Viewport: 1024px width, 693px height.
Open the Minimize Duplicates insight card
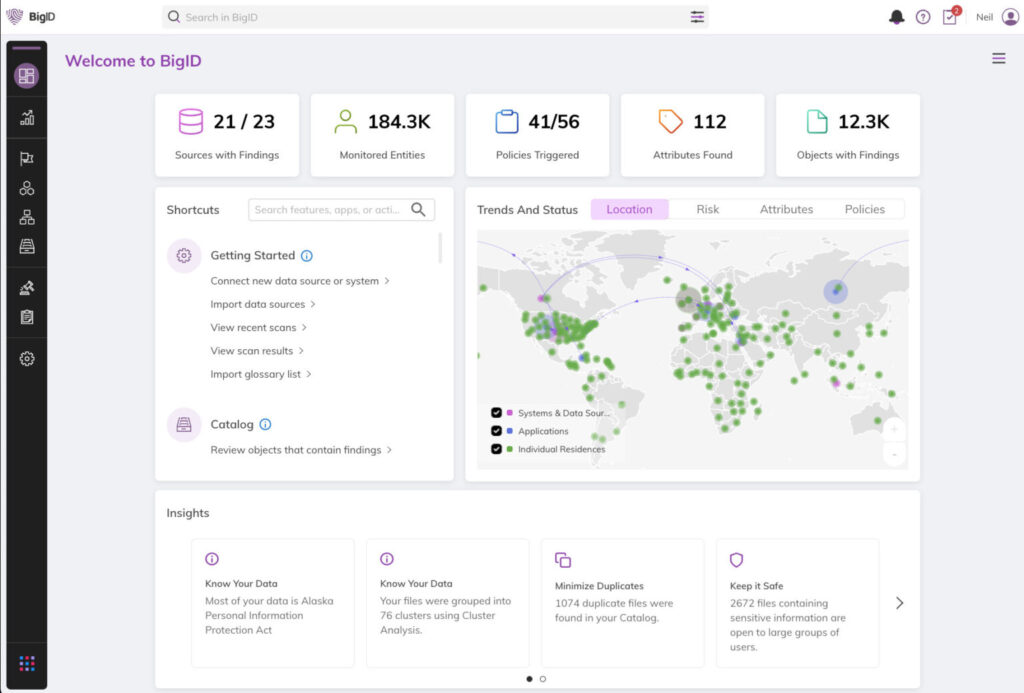[622, 603]
